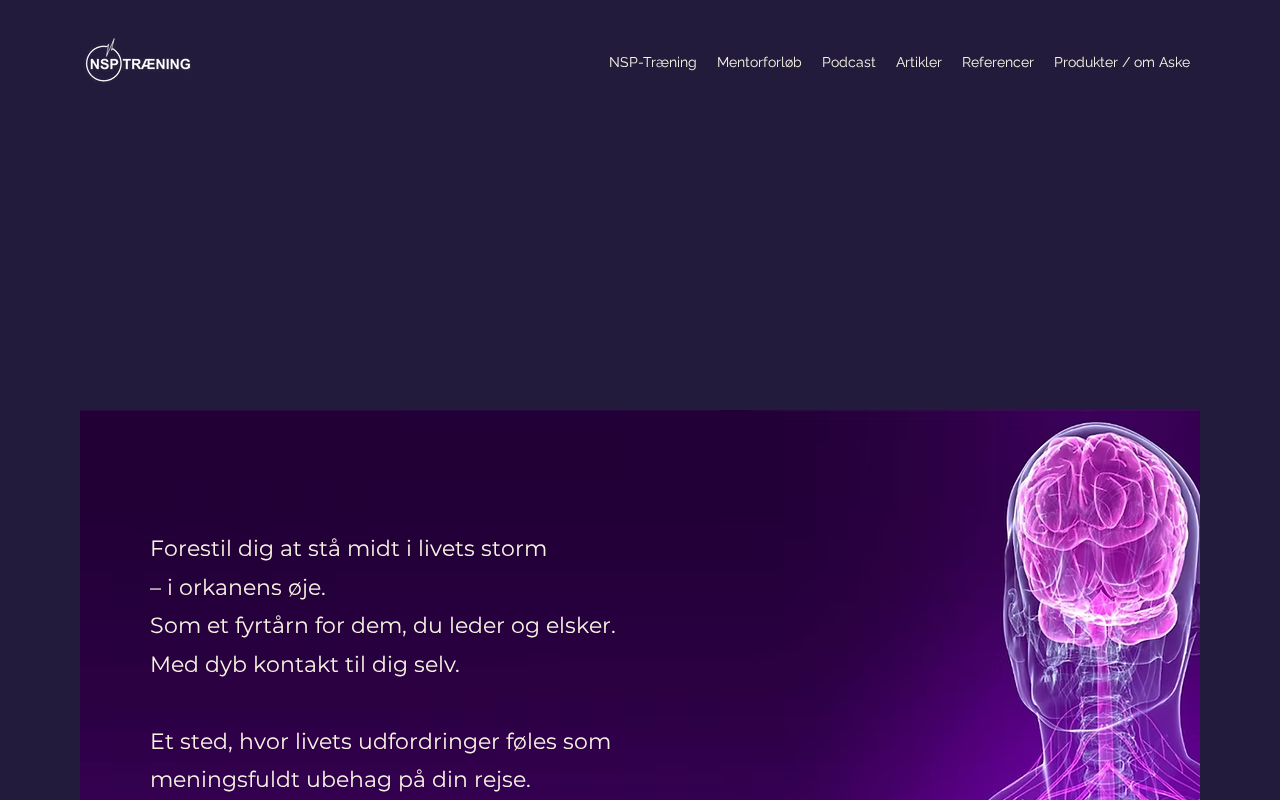Open the NSP-Træning menu item
This screenshot has width=1280, height=800.
click(x=653, y=62)
